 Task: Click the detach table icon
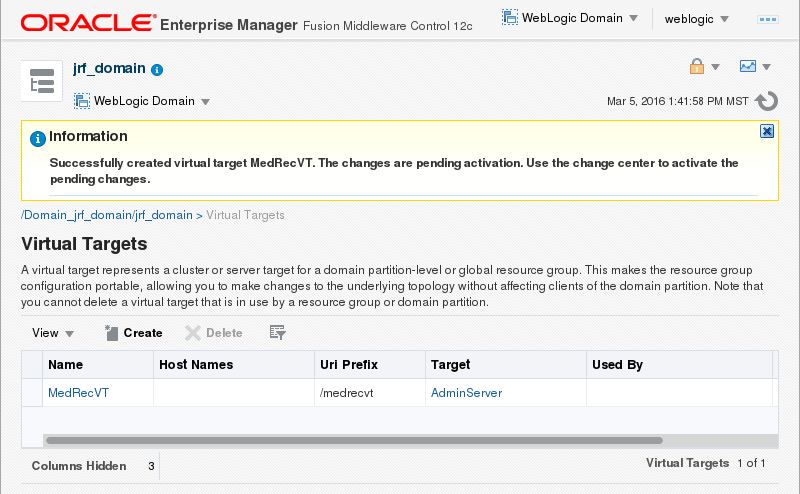[x=278, y=333]
